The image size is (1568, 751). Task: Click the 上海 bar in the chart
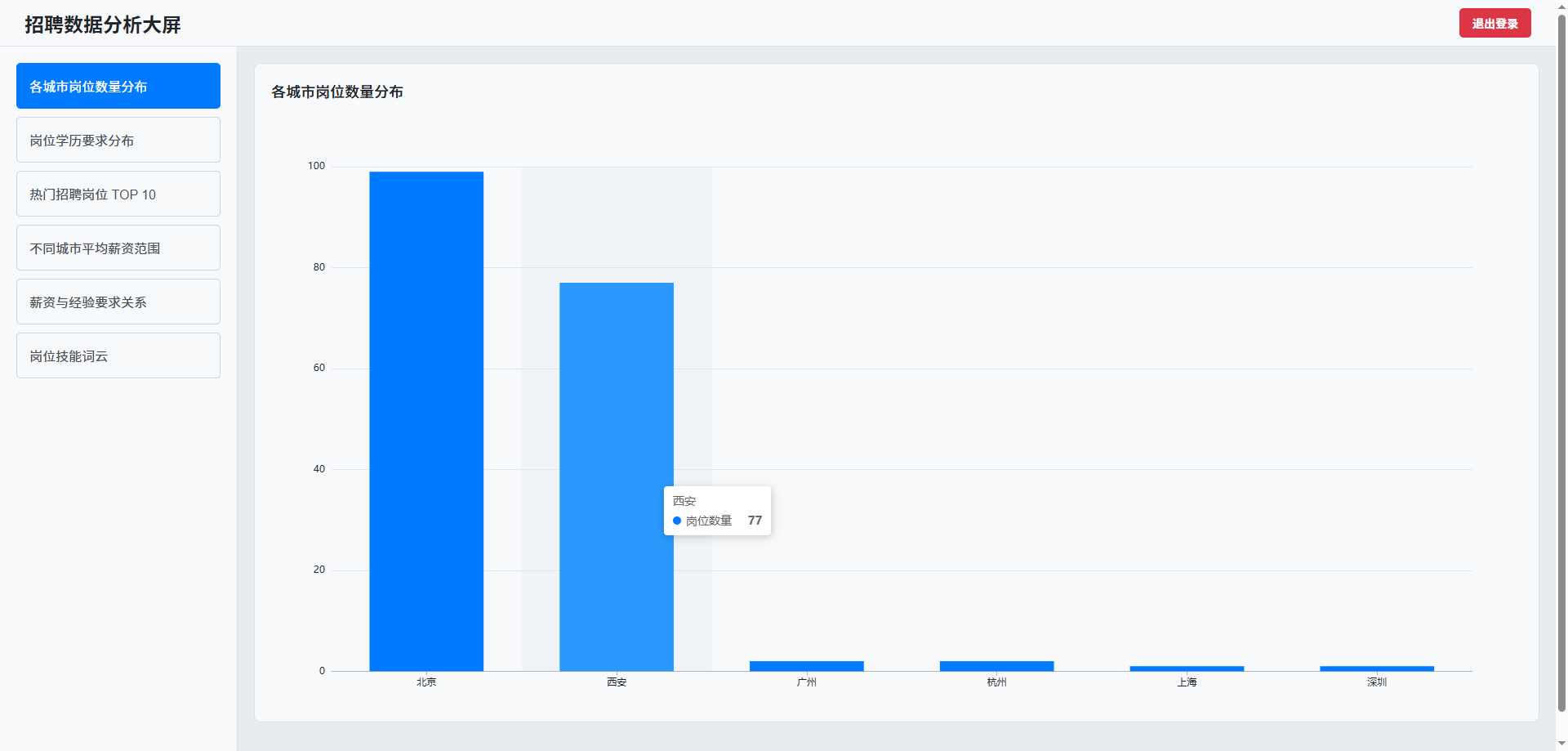click(x=1187, y=668)
